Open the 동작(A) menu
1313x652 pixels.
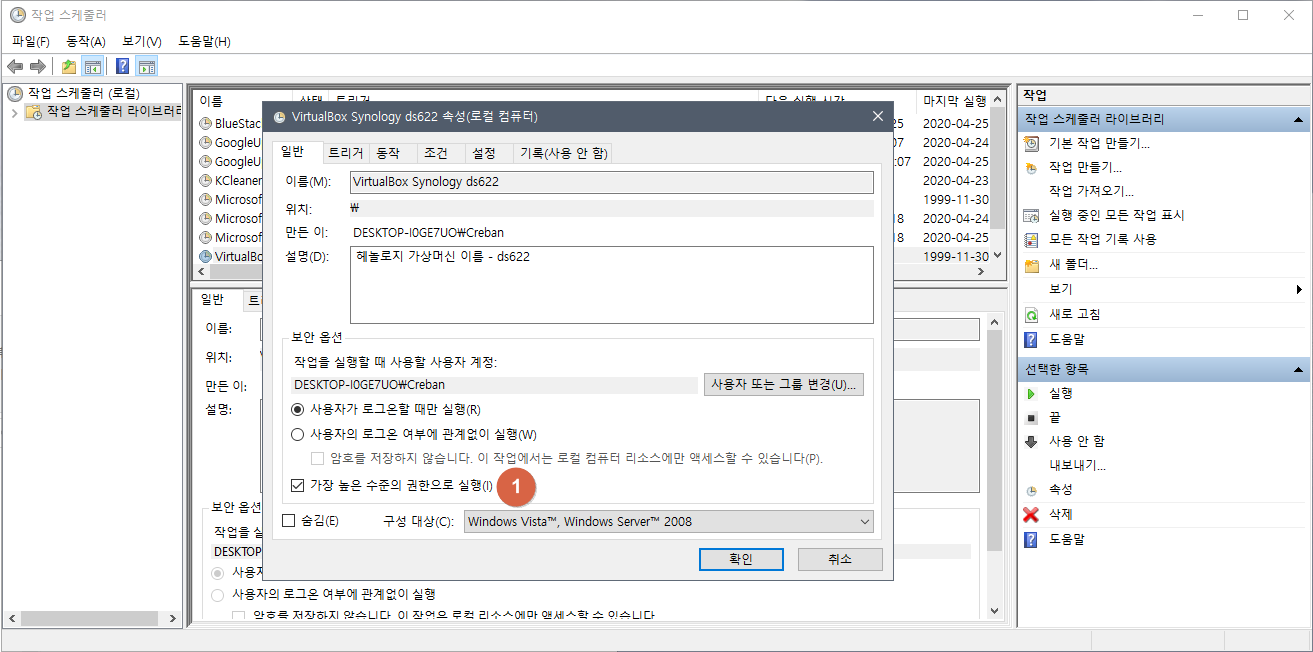click(86, 41)
